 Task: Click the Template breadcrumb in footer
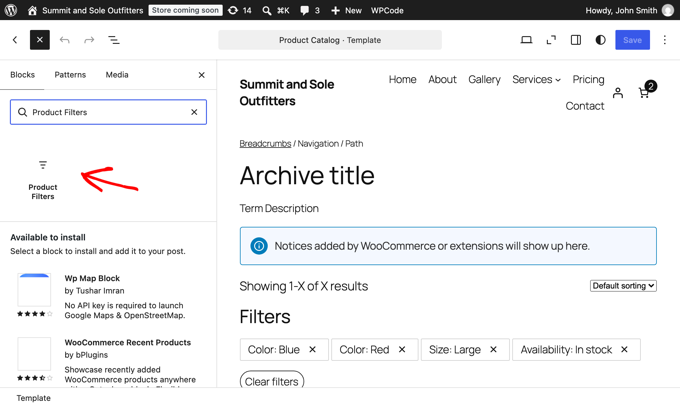click(x=33, y=398)
